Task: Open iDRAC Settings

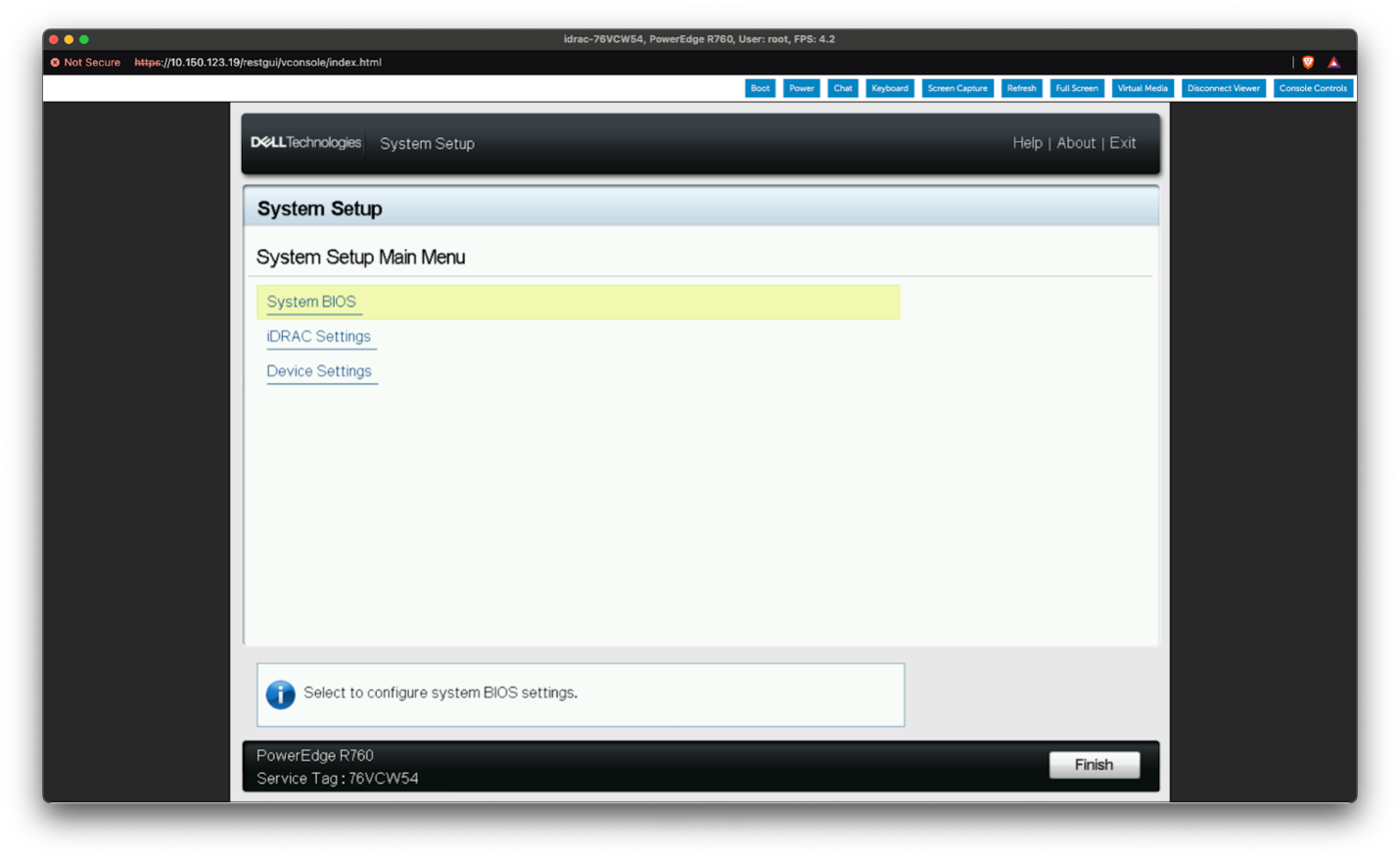Action: pyautogui.click(x=318, y=337)
